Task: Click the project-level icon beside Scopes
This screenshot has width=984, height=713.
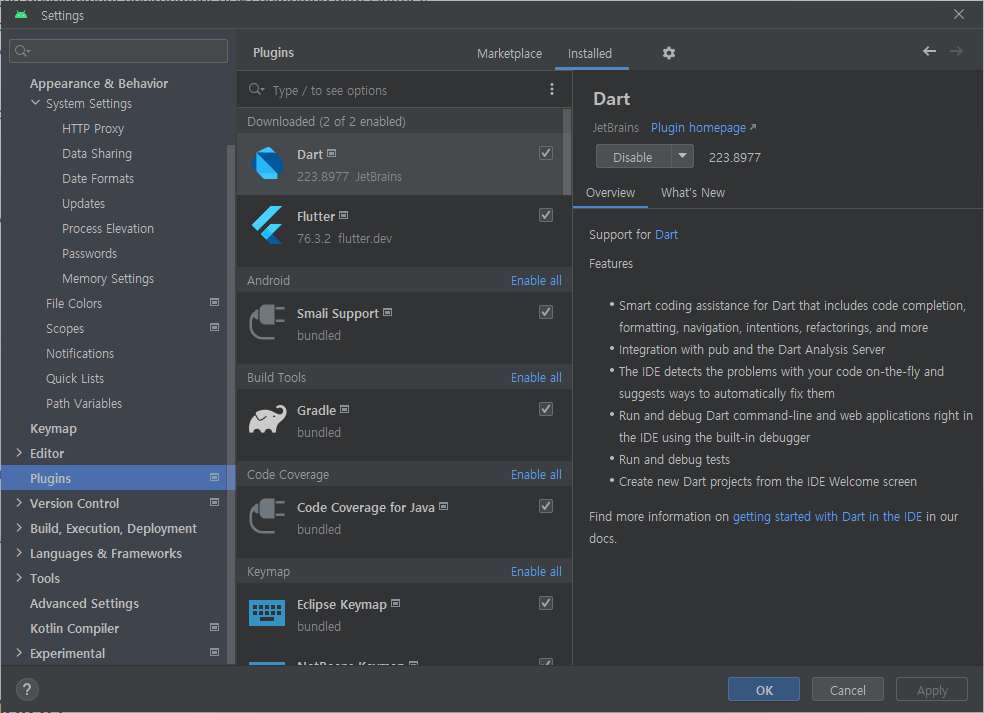Action: [x=215, y=328]
